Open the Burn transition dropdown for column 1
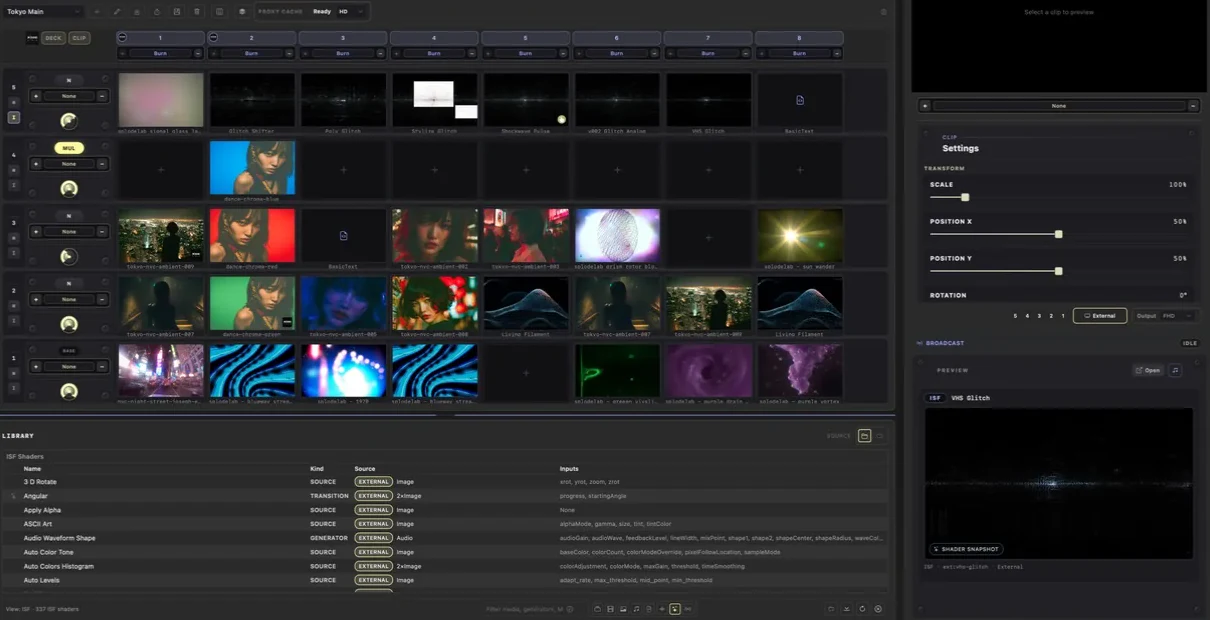 pyautogui.click(x=160, y=53)
